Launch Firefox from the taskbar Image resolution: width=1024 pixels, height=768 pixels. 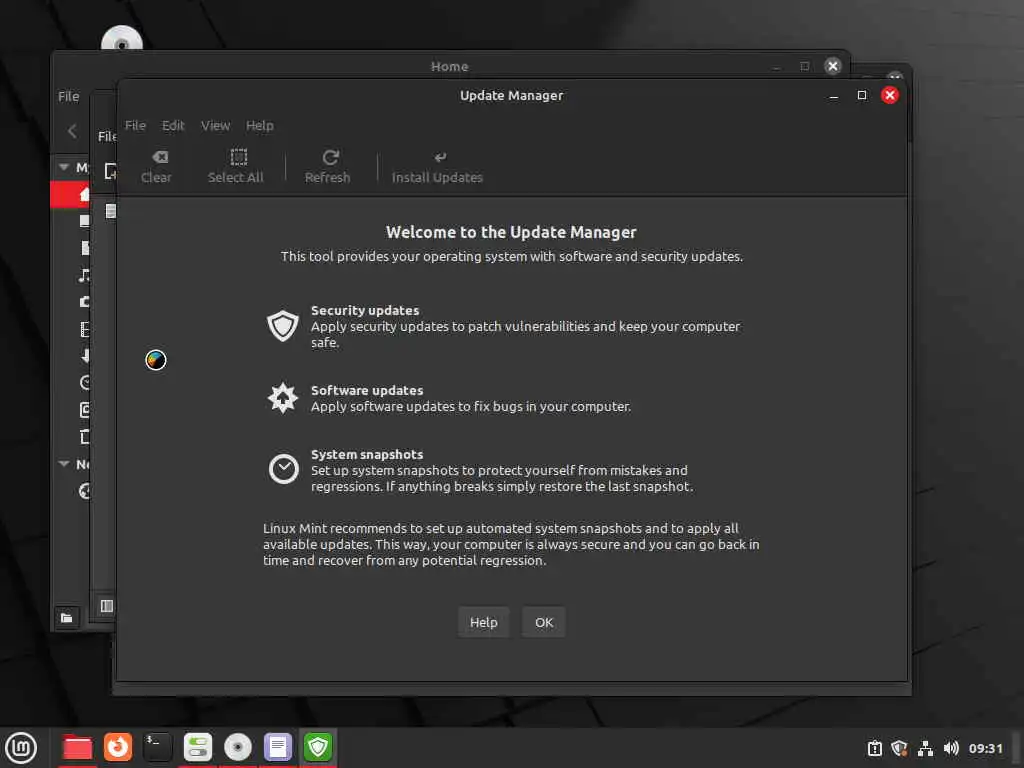(118, 747)
